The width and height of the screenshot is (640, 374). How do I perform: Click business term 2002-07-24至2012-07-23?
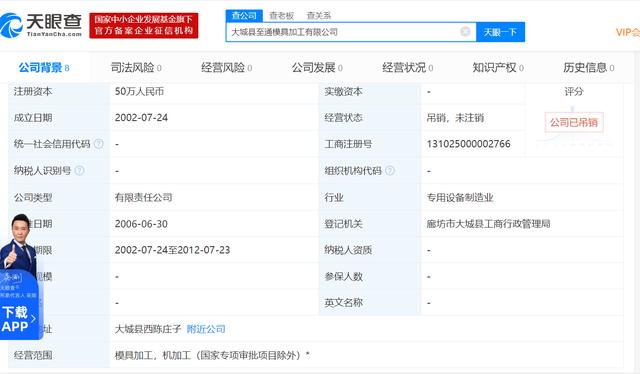click(172, 250)
